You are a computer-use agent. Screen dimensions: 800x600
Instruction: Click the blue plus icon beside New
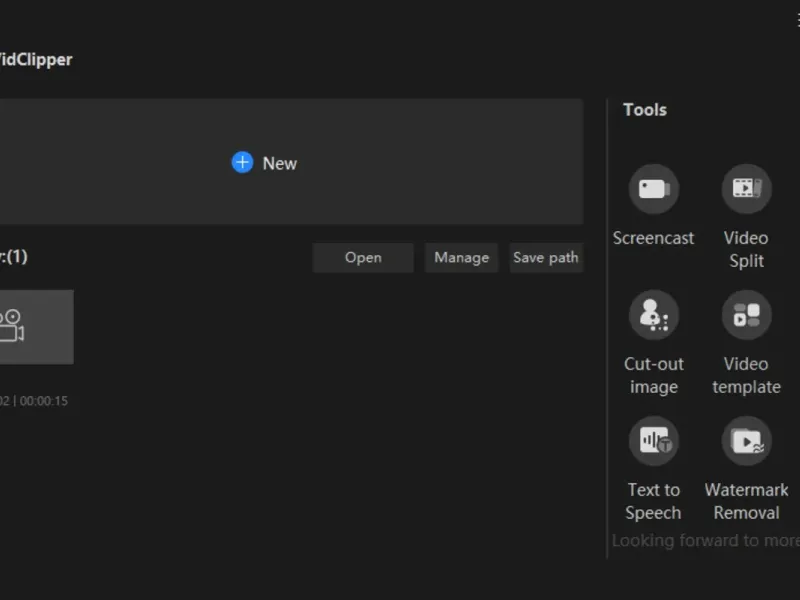coord(242,162)
